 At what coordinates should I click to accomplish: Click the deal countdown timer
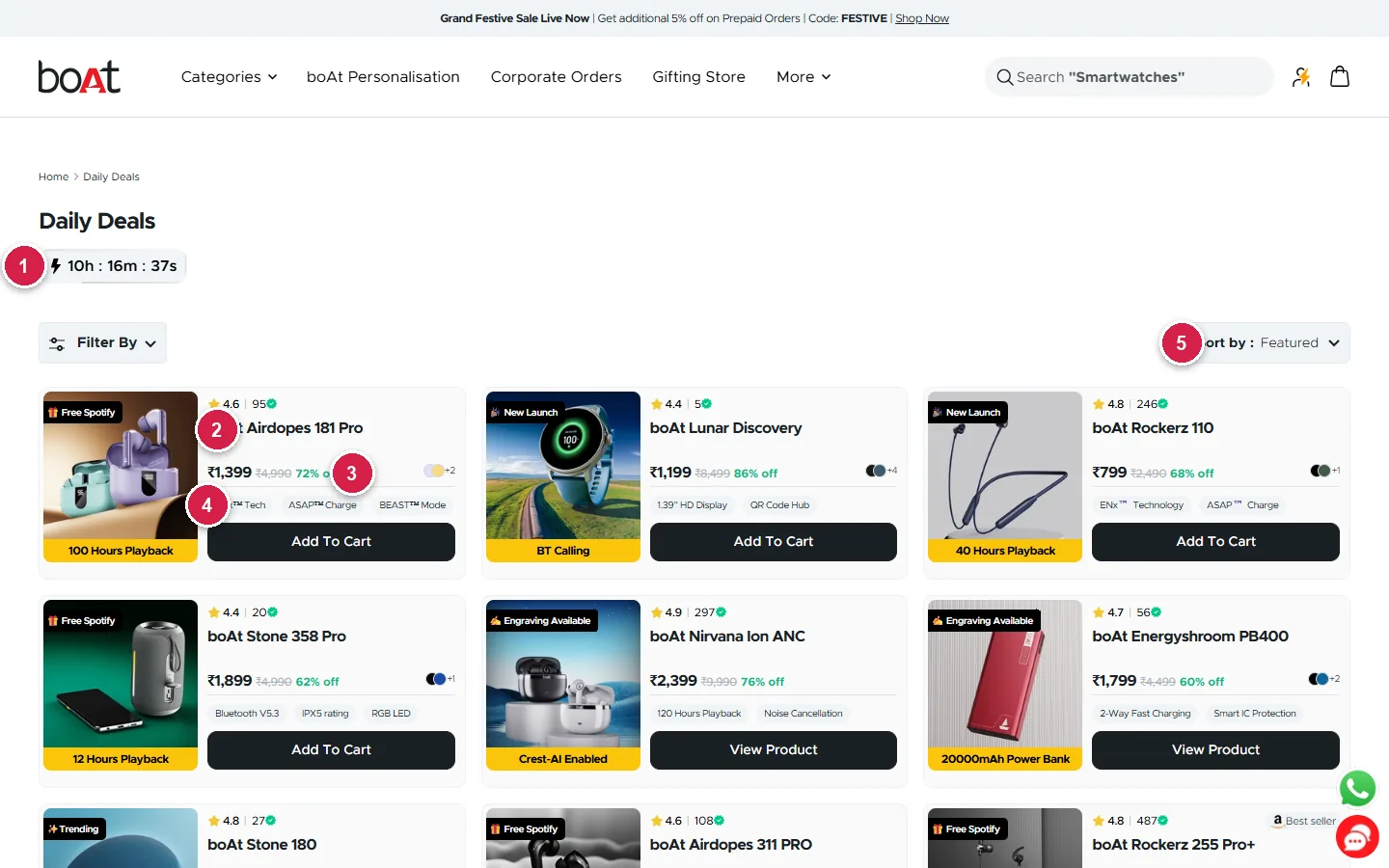114,266
